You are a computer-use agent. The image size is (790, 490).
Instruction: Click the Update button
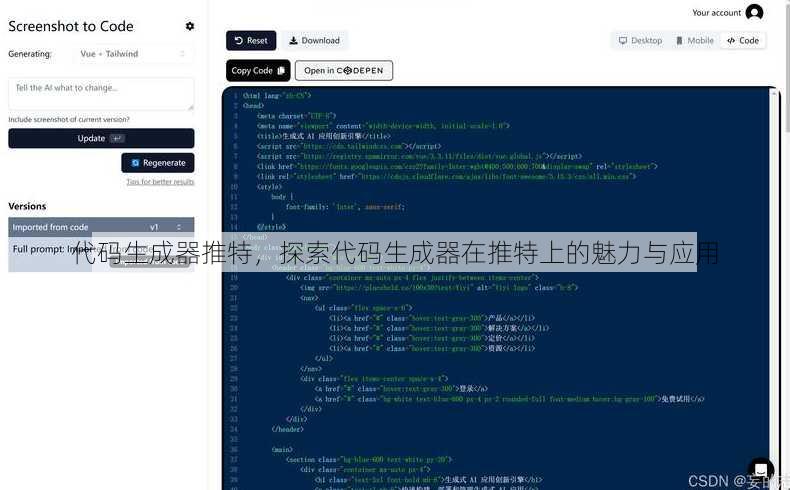(101, 138)
